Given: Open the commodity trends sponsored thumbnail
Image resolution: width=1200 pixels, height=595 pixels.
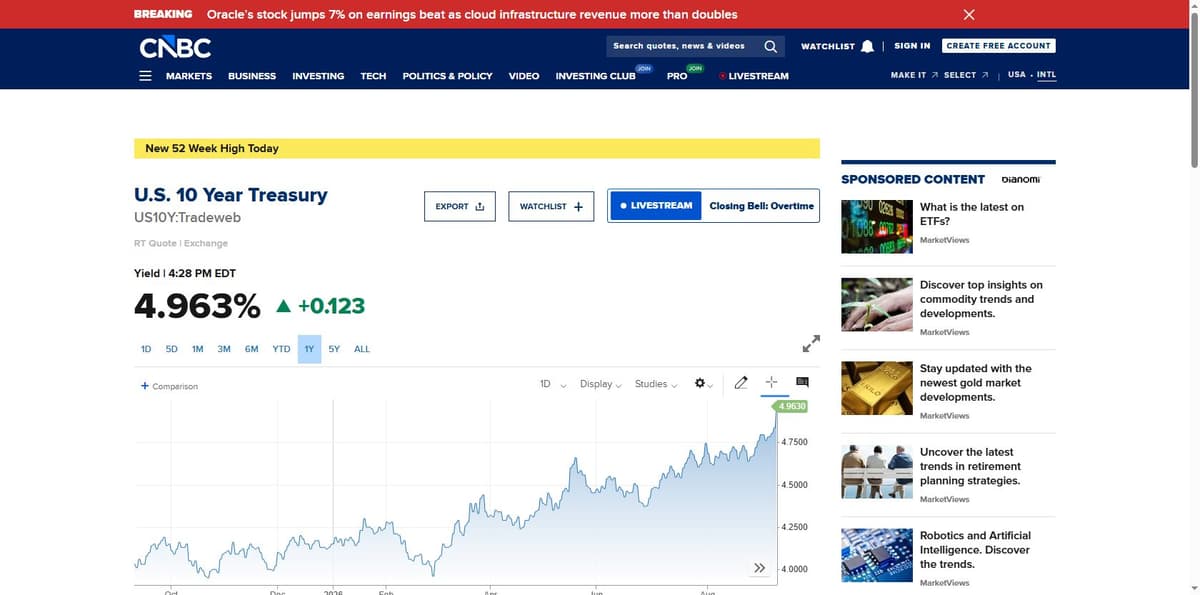Looking at the screenshot, I should pos(877,304).
